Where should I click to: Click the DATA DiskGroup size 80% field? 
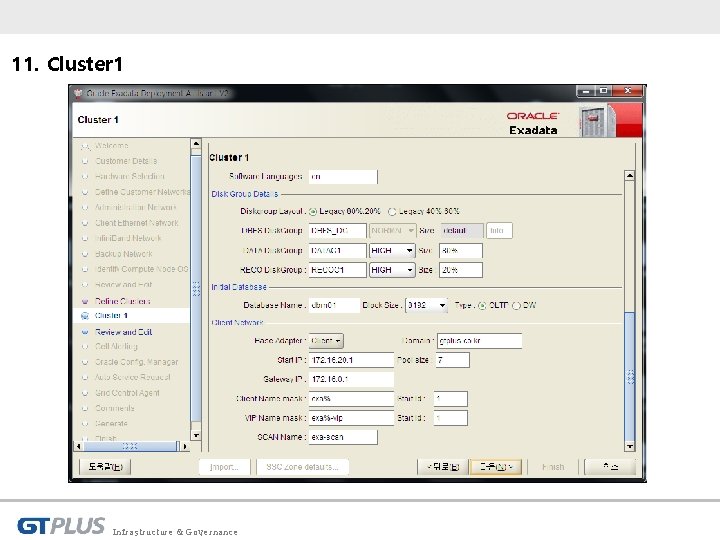click(461, 251)
